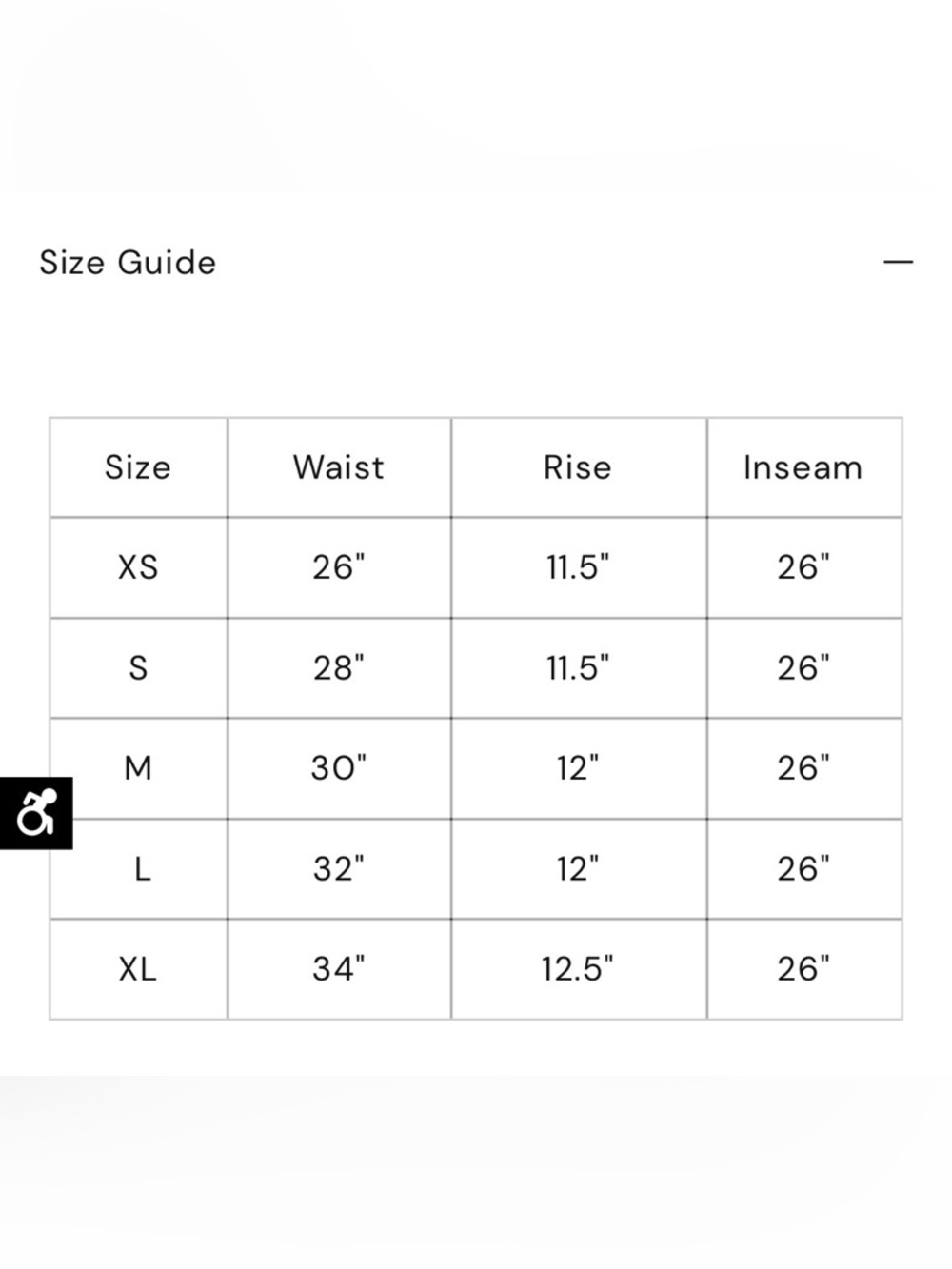
Task: Select the Rise column header
Action: click(x=578, y=467)
